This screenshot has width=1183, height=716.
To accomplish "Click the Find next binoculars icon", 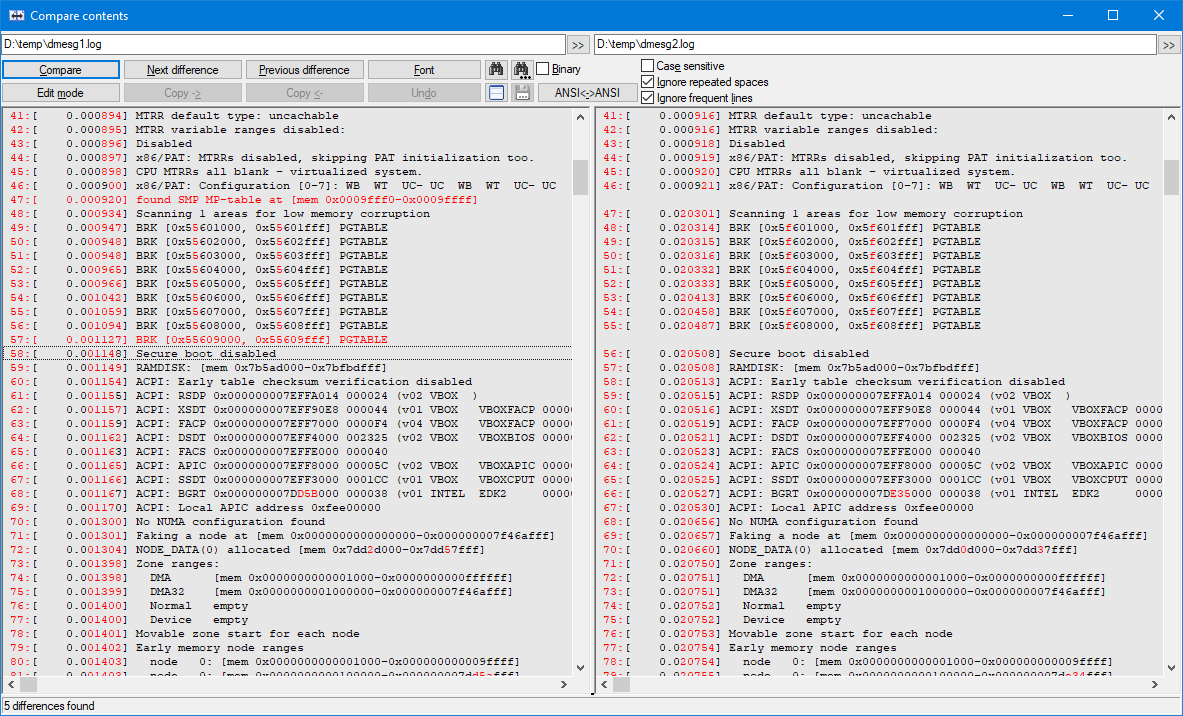I will tap(521, 70).
